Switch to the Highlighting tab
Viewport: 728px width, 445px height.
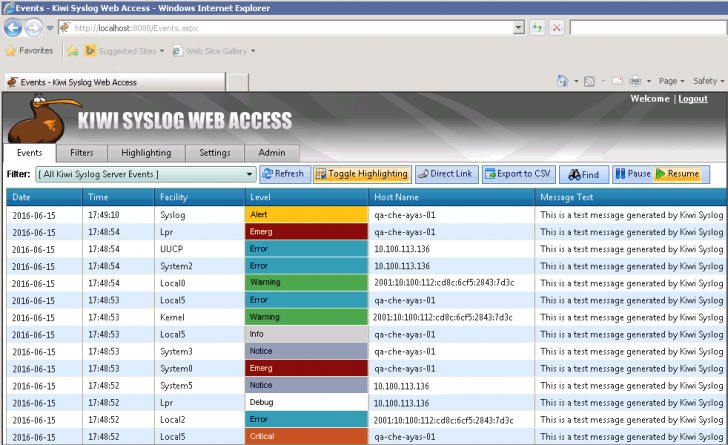(x=146, y=153)
